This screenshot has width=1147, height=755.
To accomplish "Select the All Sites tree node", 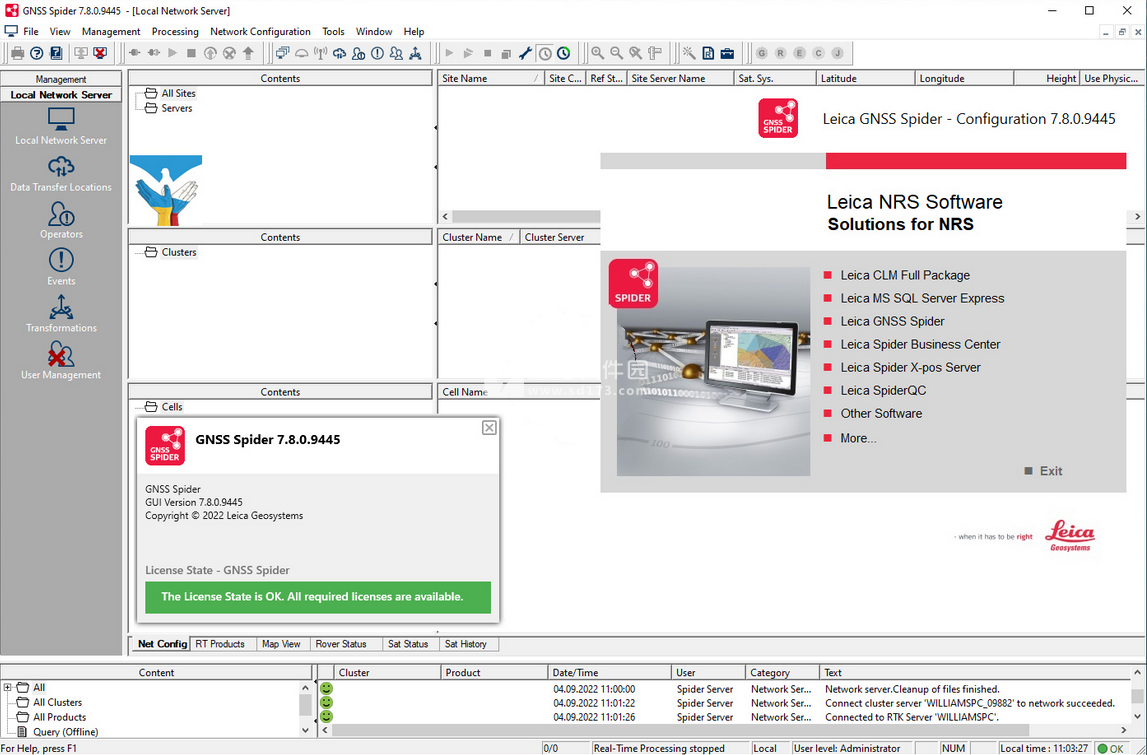I will point(178,94).
